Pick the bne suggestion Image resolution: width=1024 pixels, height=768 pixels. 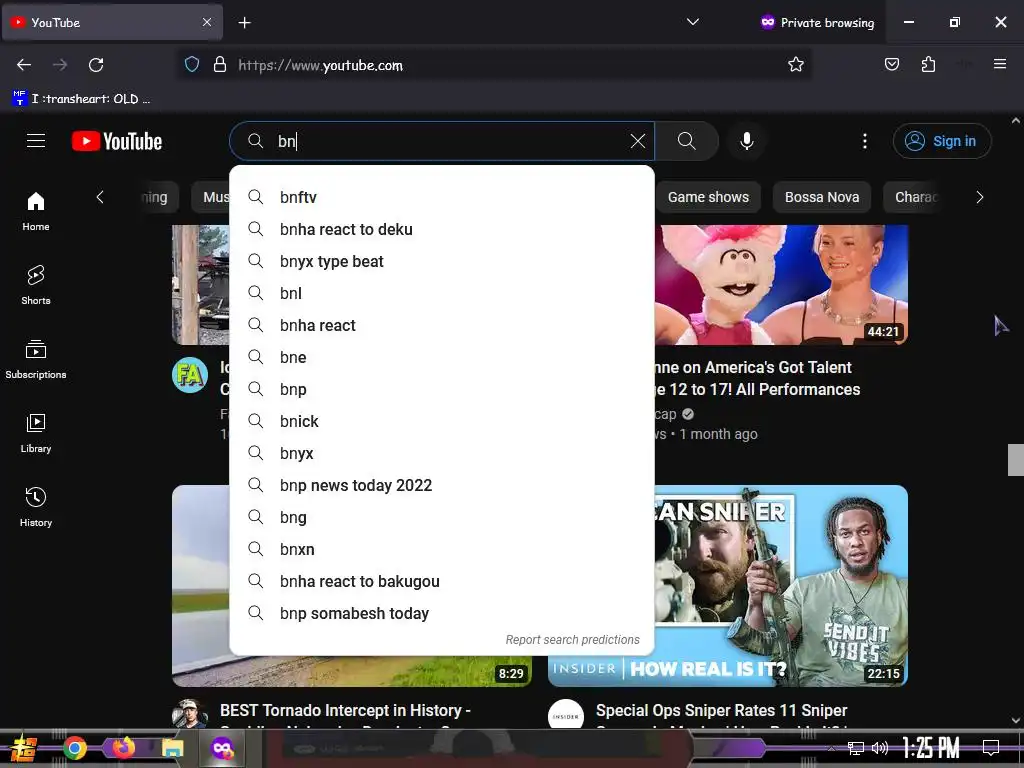[442, 357]
